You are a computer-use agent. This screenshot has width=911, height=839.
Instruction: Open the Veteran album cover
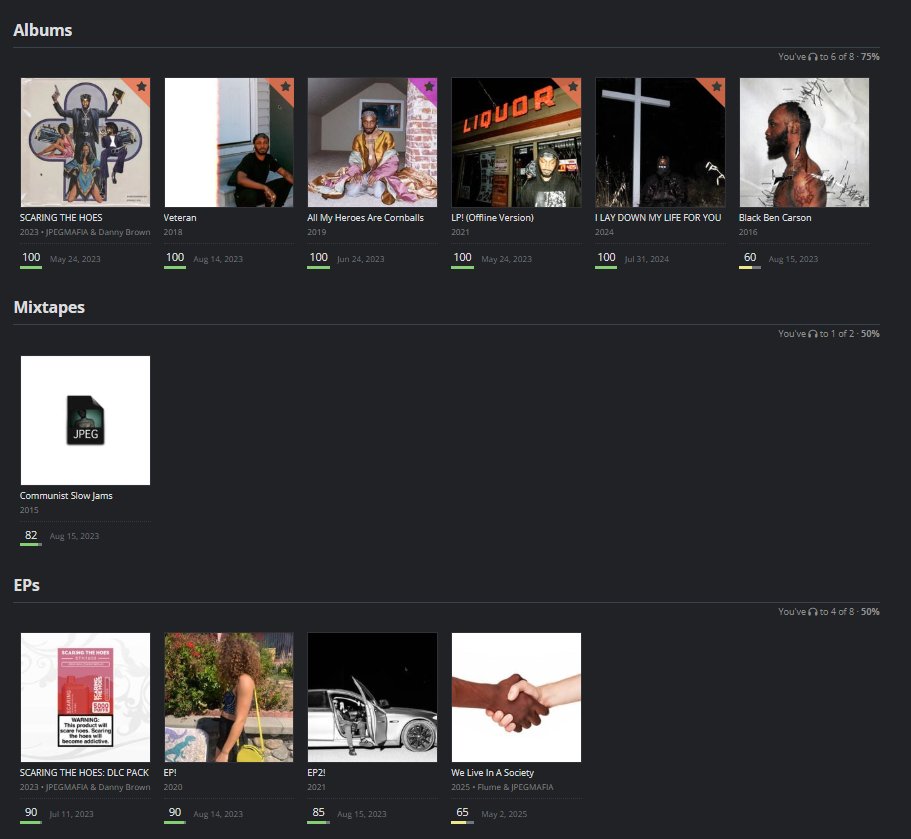coord(229,142)
